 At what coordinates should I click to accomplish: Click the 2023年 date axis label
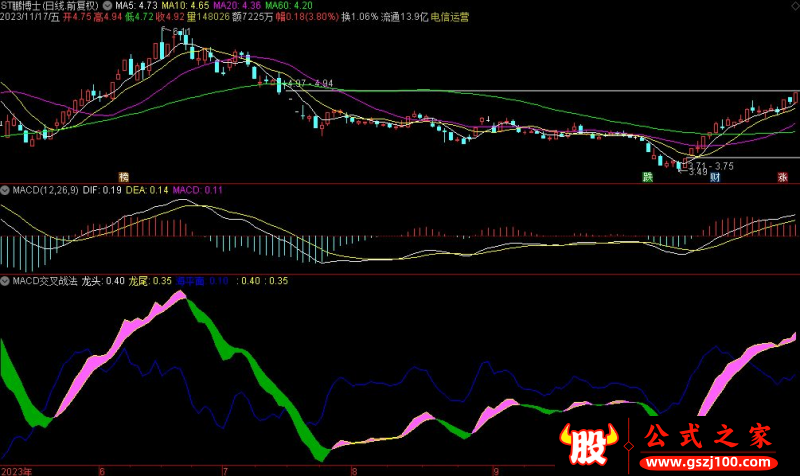[x=16, y=470]
